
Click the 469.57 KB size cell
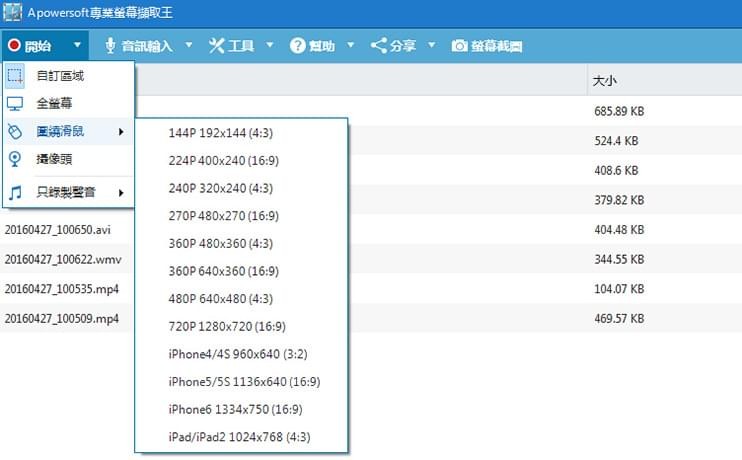click(619, 318)
